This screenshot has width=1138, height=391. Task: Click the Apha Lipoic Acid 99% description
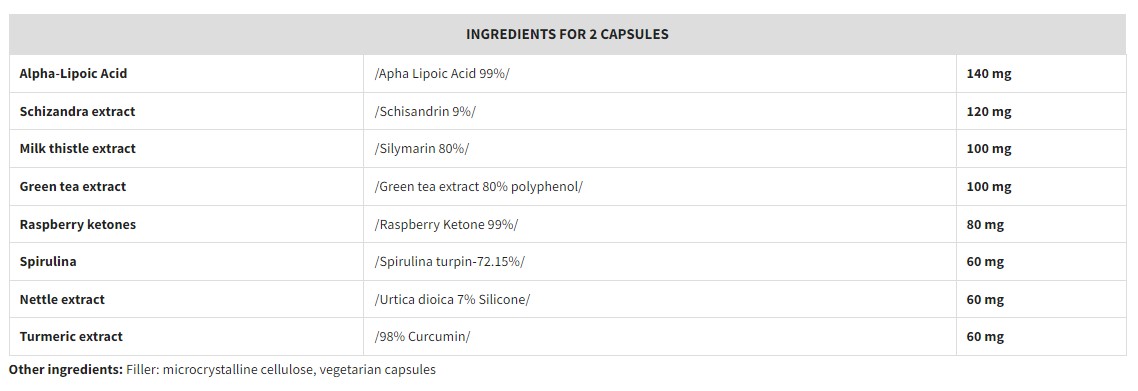[x=442, y=74]
